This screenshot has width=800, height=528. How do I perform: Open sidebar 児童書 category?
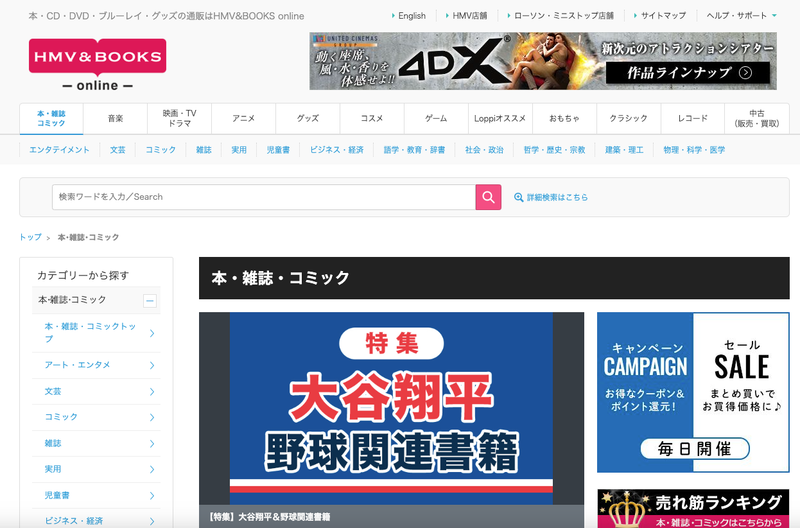click(57, 495)
